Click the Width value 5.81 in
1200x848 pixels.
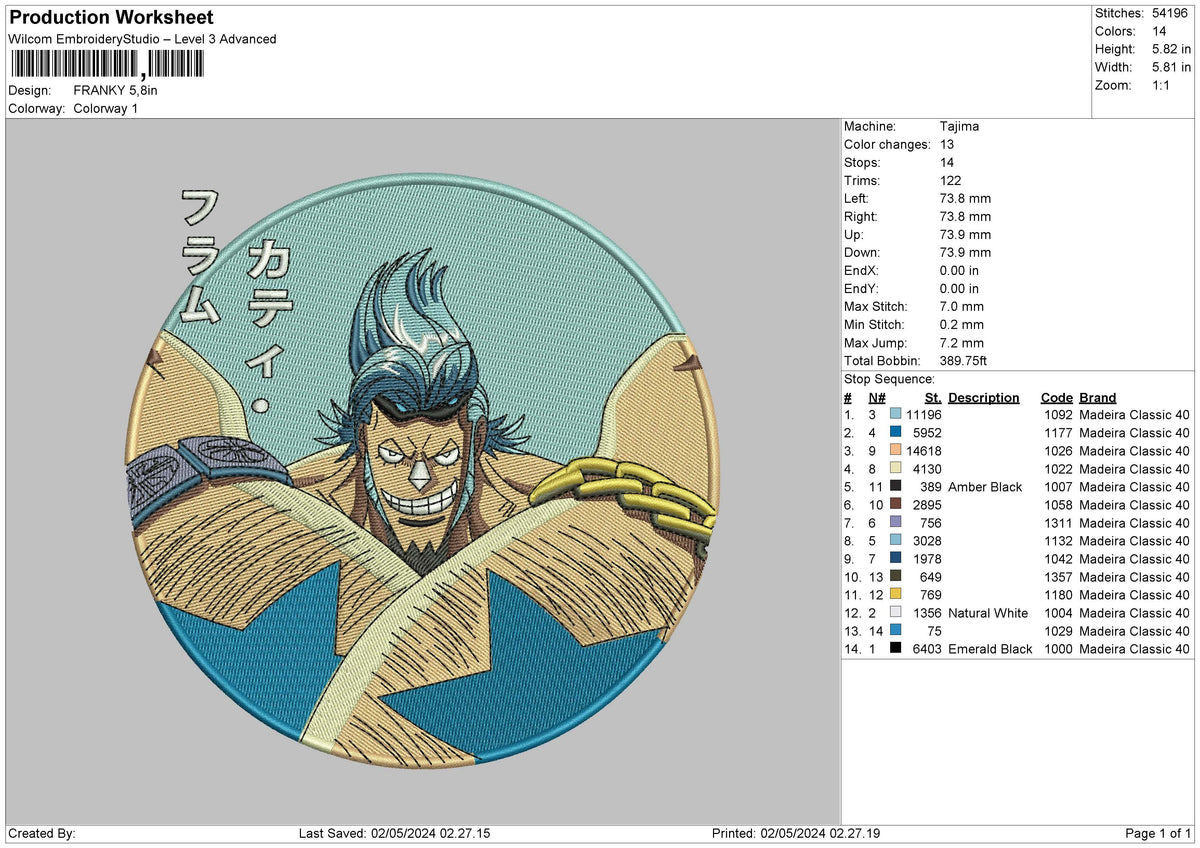point(1171,67)
